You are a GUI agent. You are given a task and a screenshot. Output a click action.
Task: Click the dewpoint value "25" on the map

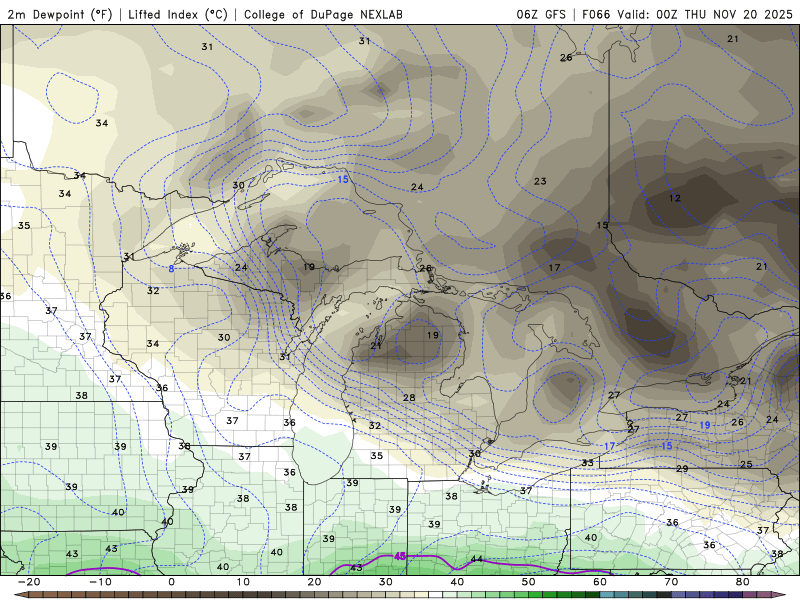[746, 464]
